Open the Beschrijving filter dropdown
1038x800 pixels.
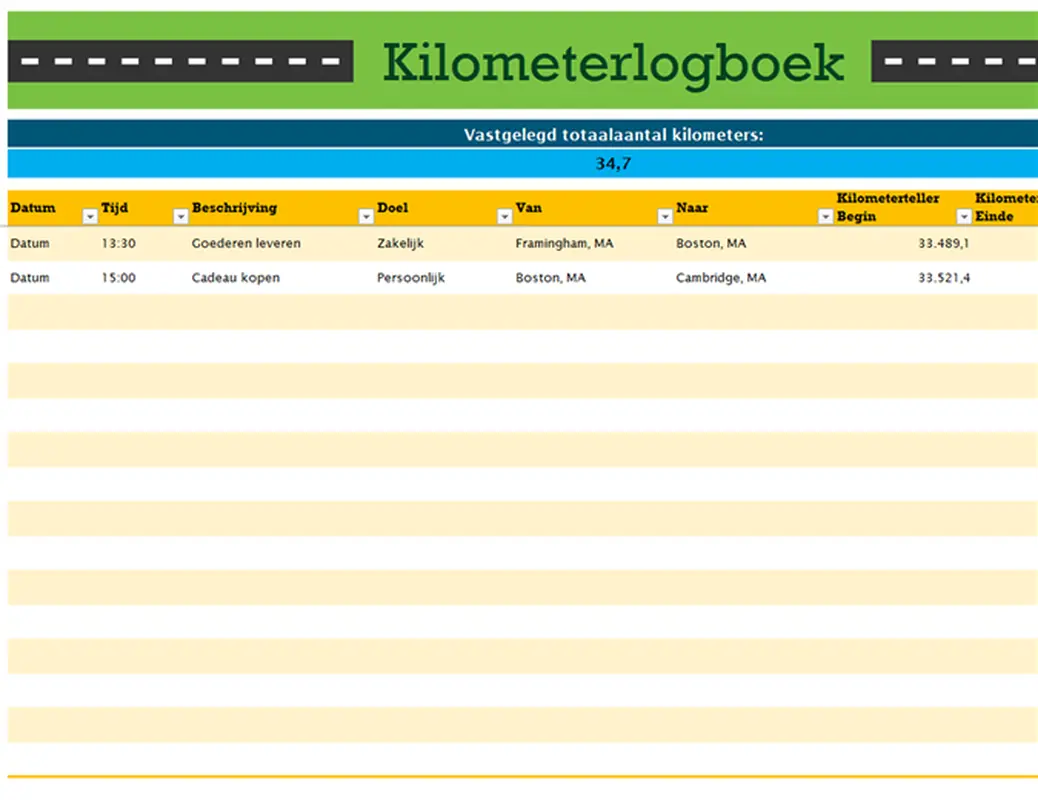tap(365, 216)
